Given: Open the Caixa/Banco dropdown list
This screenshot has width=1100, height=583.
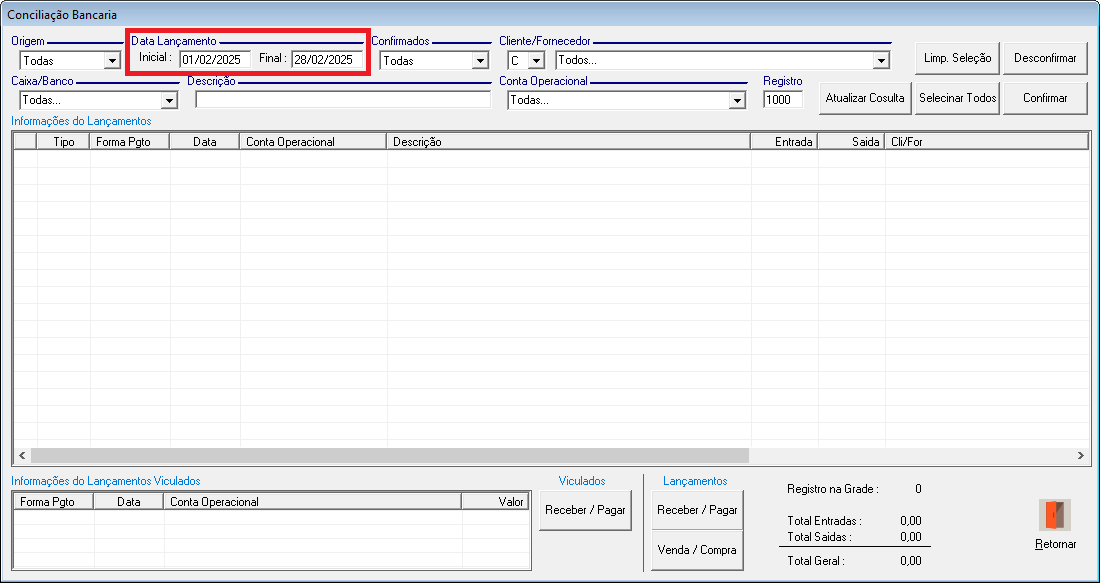Looking at the screenshot, I should (169, 101).
